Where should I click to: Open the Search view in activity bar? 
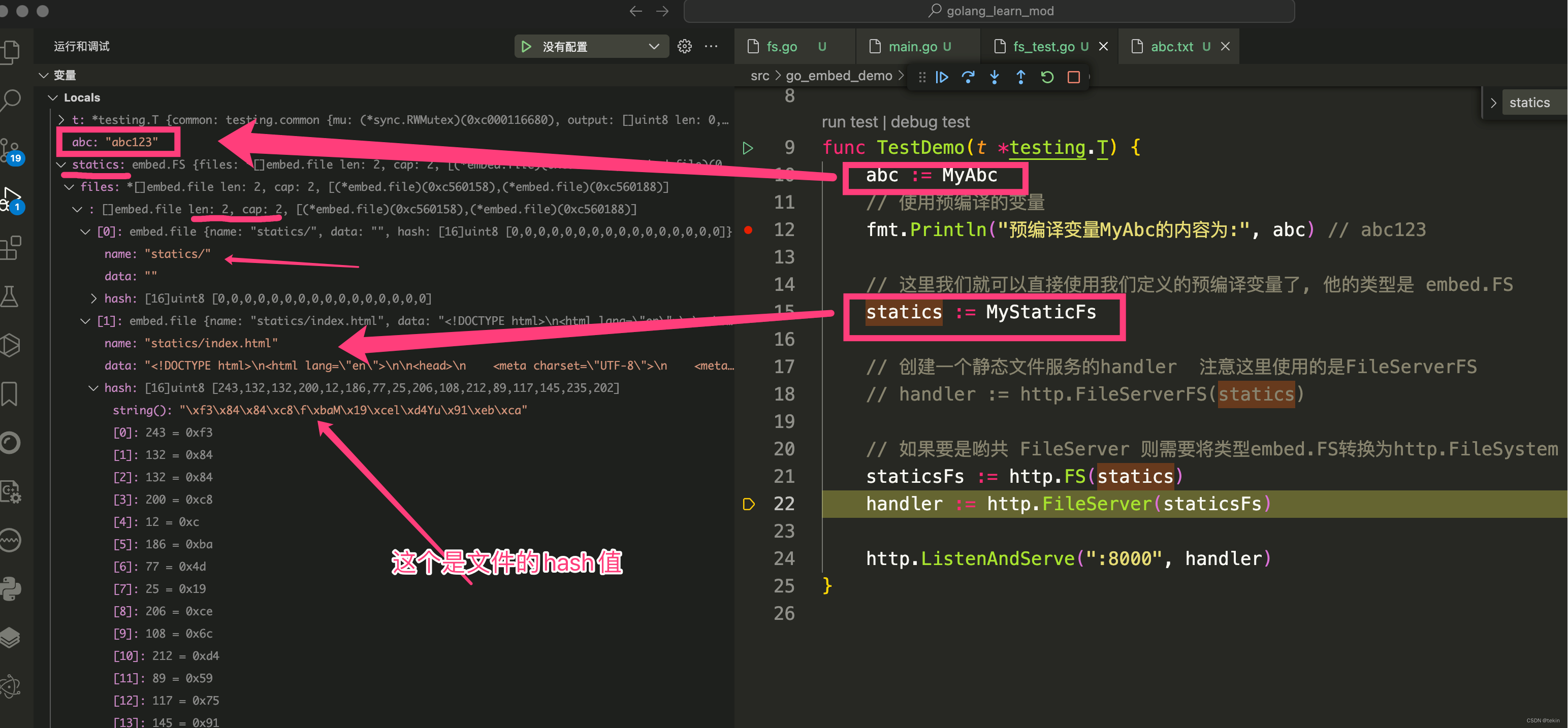[11, 100]
